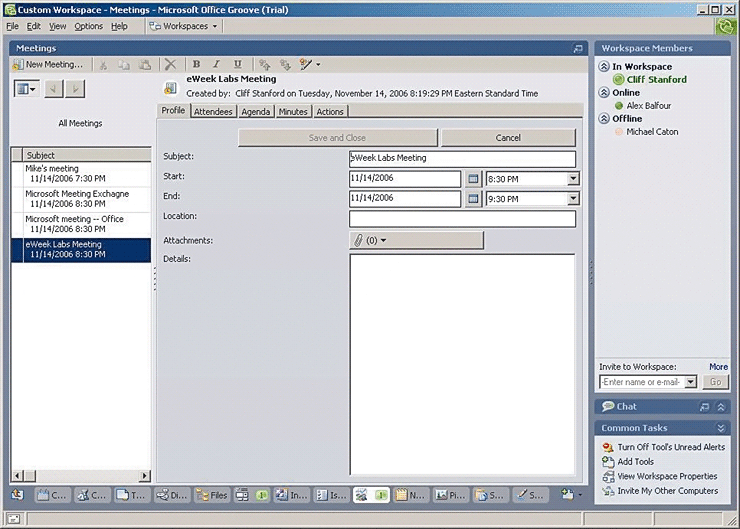
Task: Click into the Location field
Action: pos(462,219)
